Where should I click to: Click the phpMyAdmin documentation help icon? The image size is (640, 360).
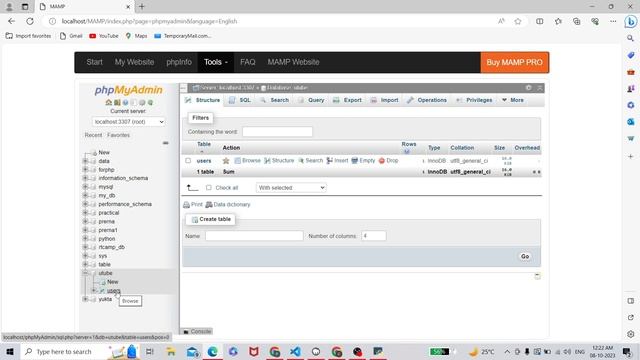pyautogui.click(x=125, y=102)
